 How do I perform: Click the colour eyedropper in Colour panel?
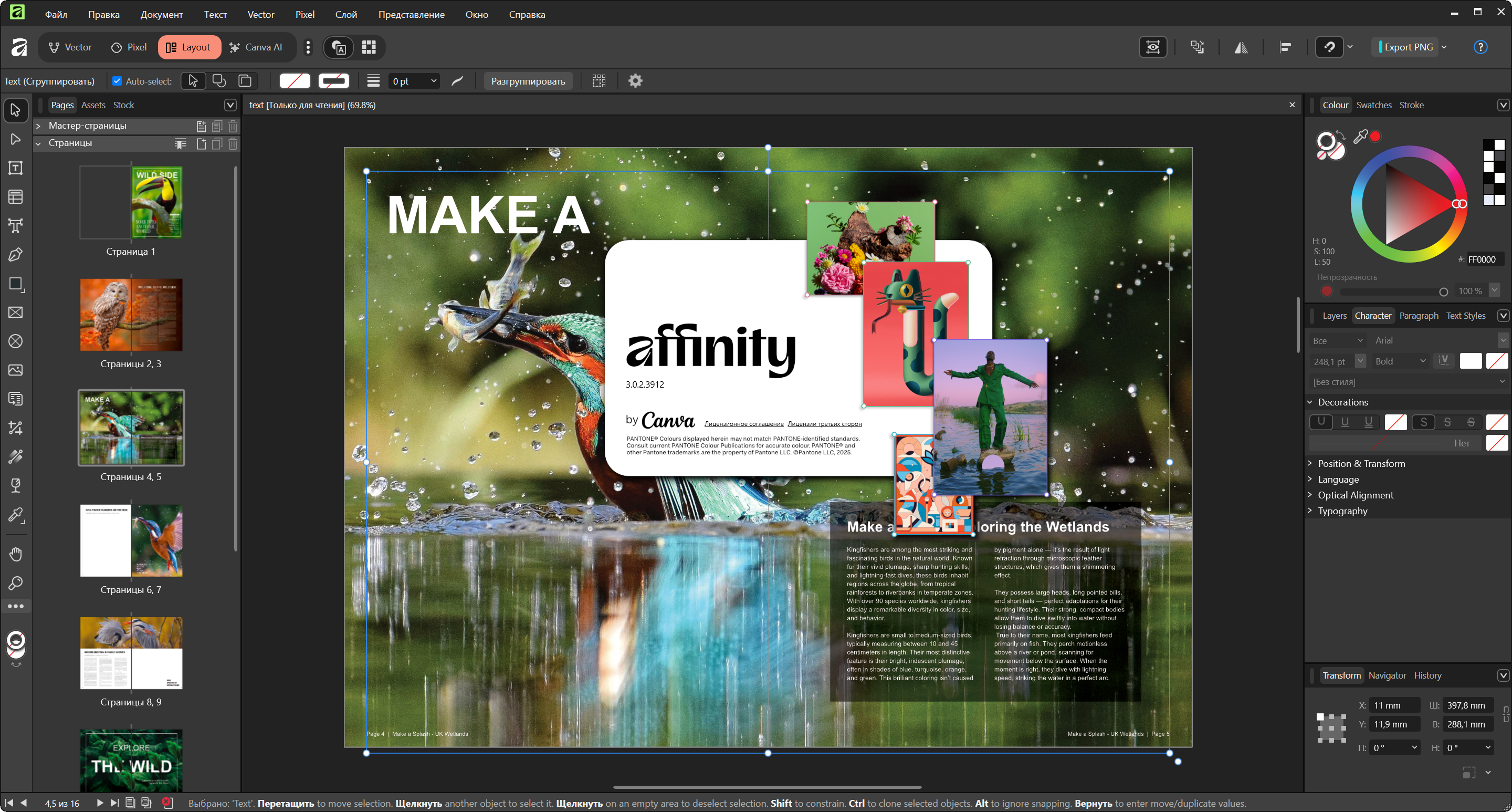[1360, 137]
